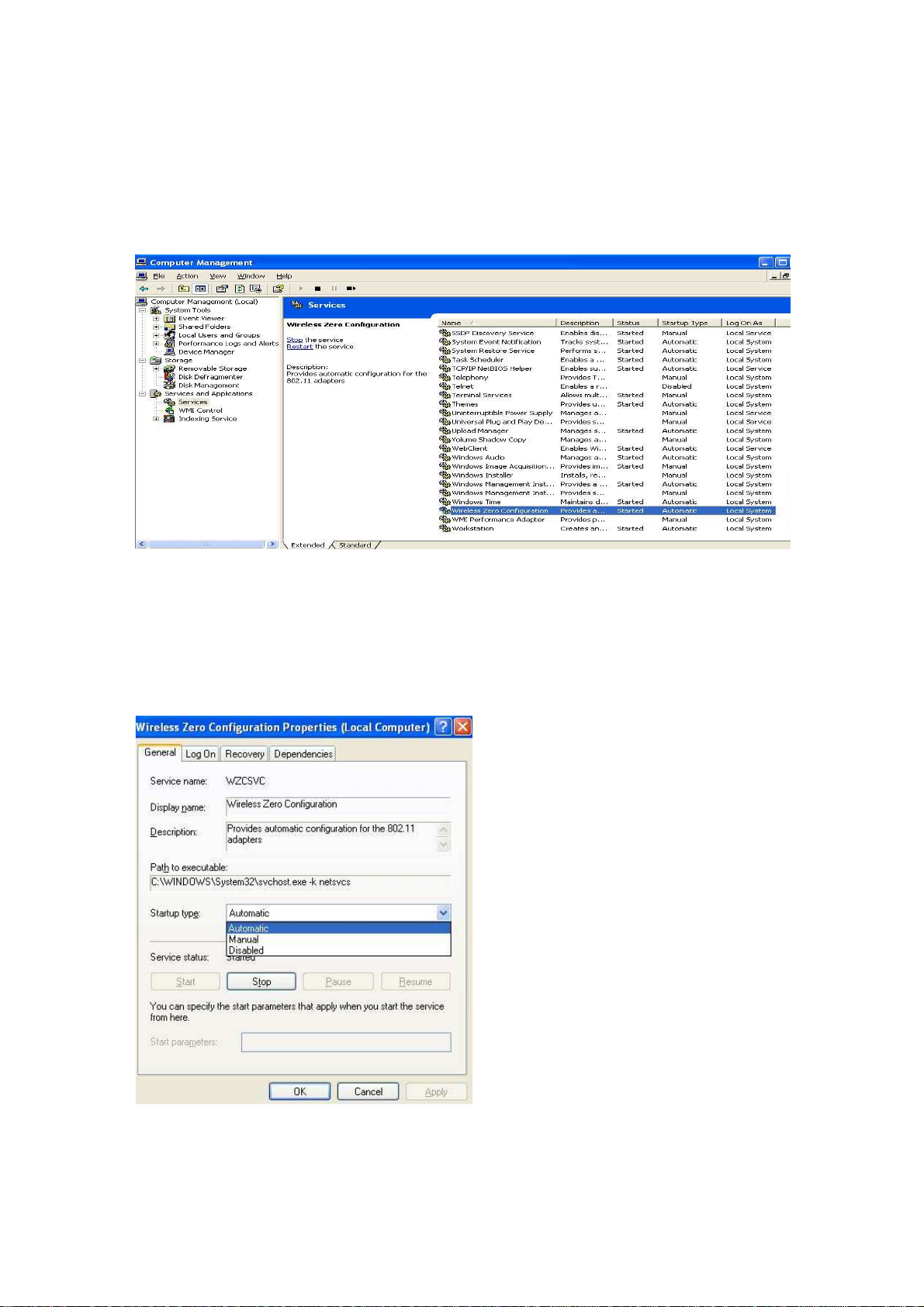924x1307 pixels.
Task: Sort services by the Name column header
Action: click(497, 323)
